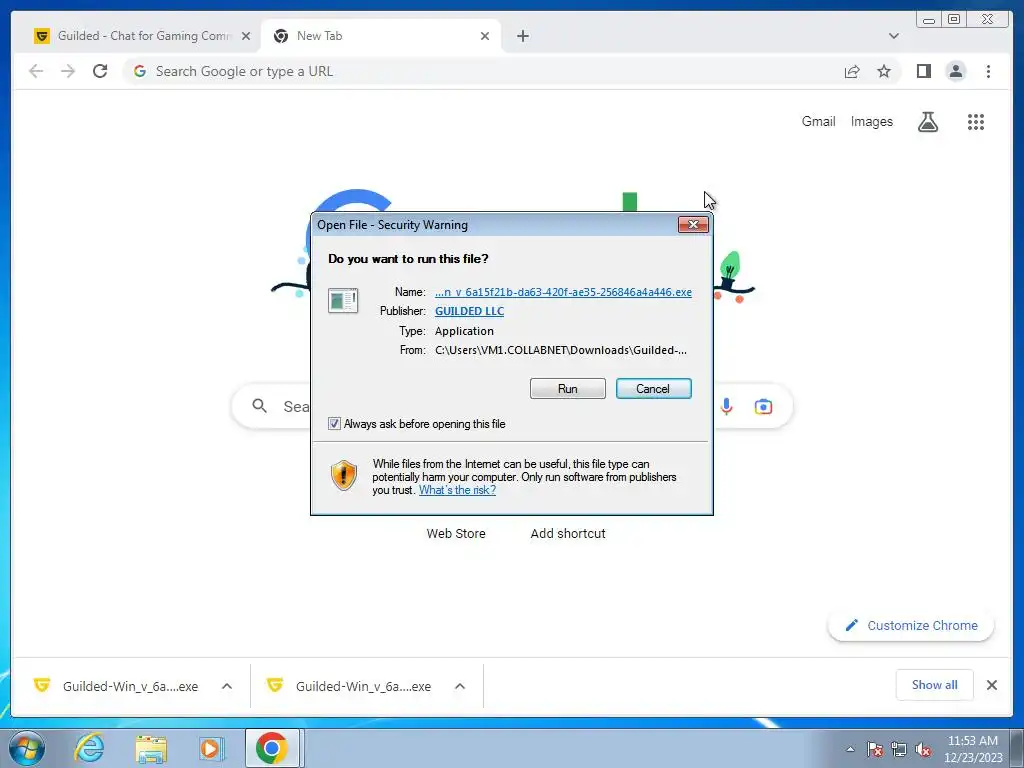Open the Chrome profile avatar
Image resolution: width=1024 pixels, height=768 pixels.
click(955, 71)
